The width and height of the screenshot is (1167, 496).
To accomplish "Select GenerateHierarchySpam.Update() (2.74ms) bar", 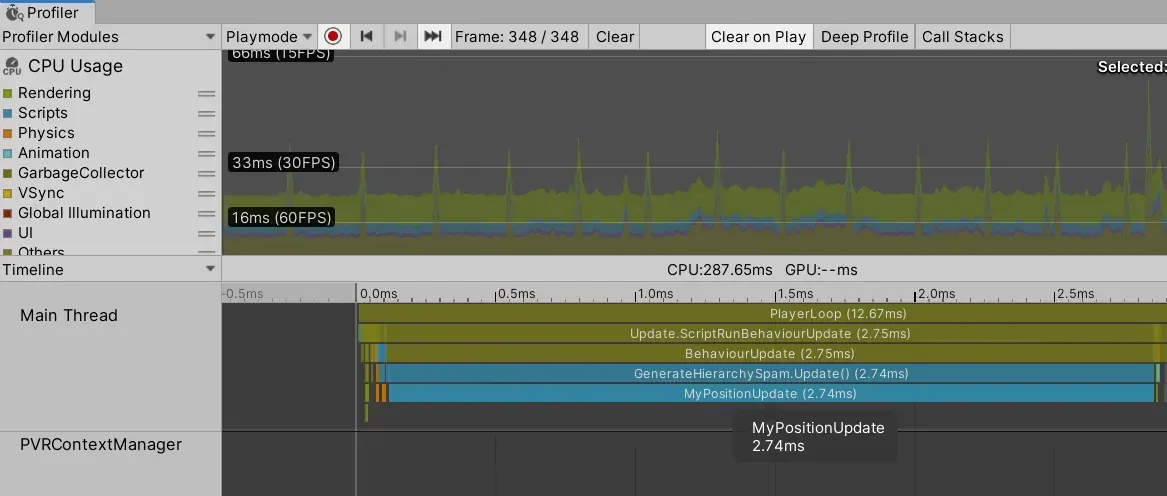I will pyautogui.click(x=770, y=373).
